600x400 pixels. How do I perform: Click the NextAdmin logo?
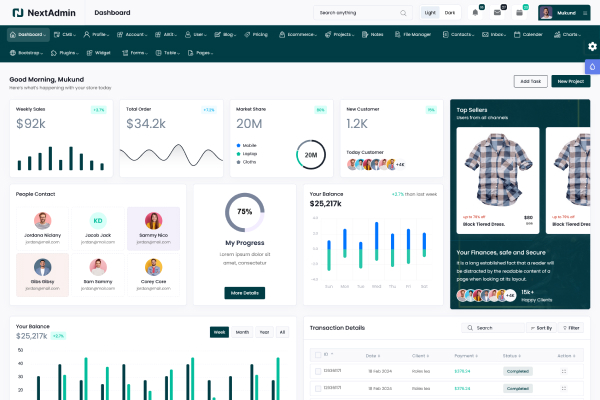tap(45, 13)
